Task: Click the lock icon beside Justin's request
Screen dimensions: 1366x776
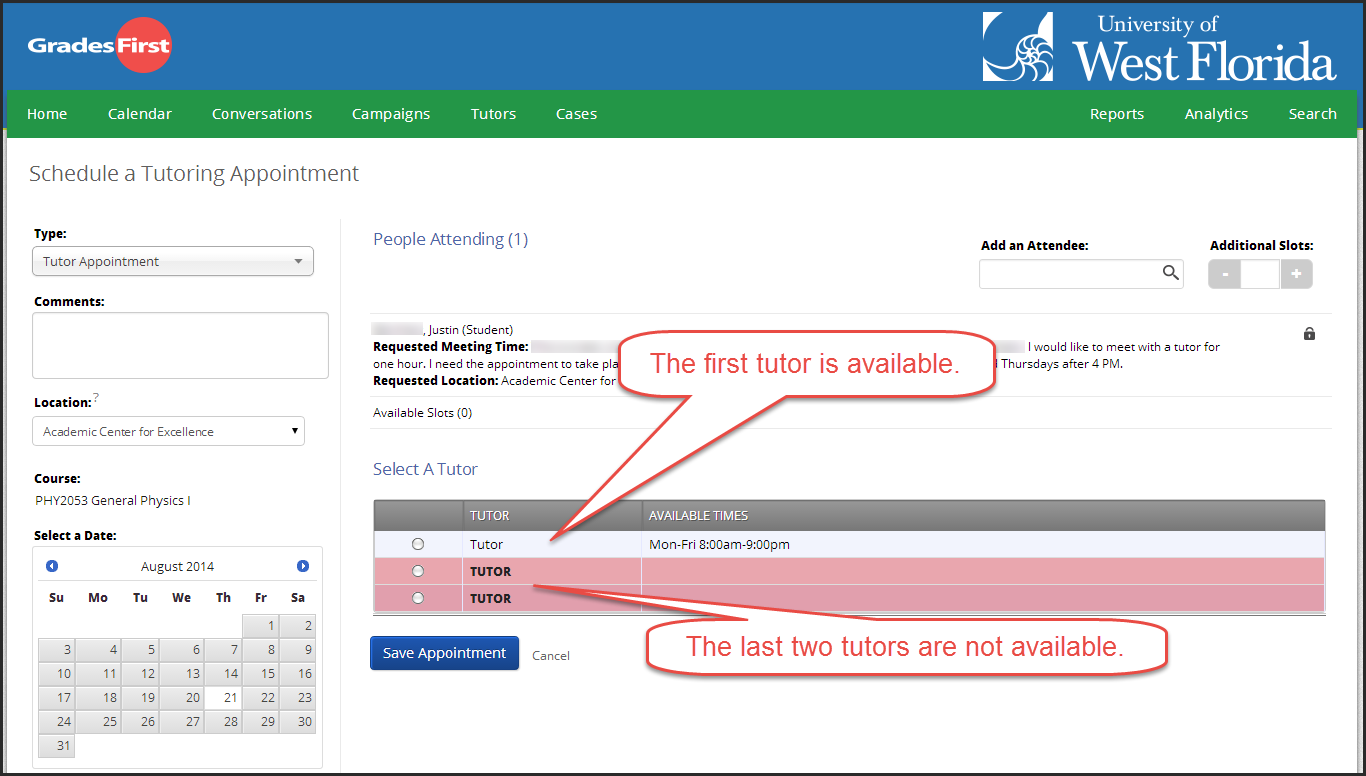Action: 1310,334
